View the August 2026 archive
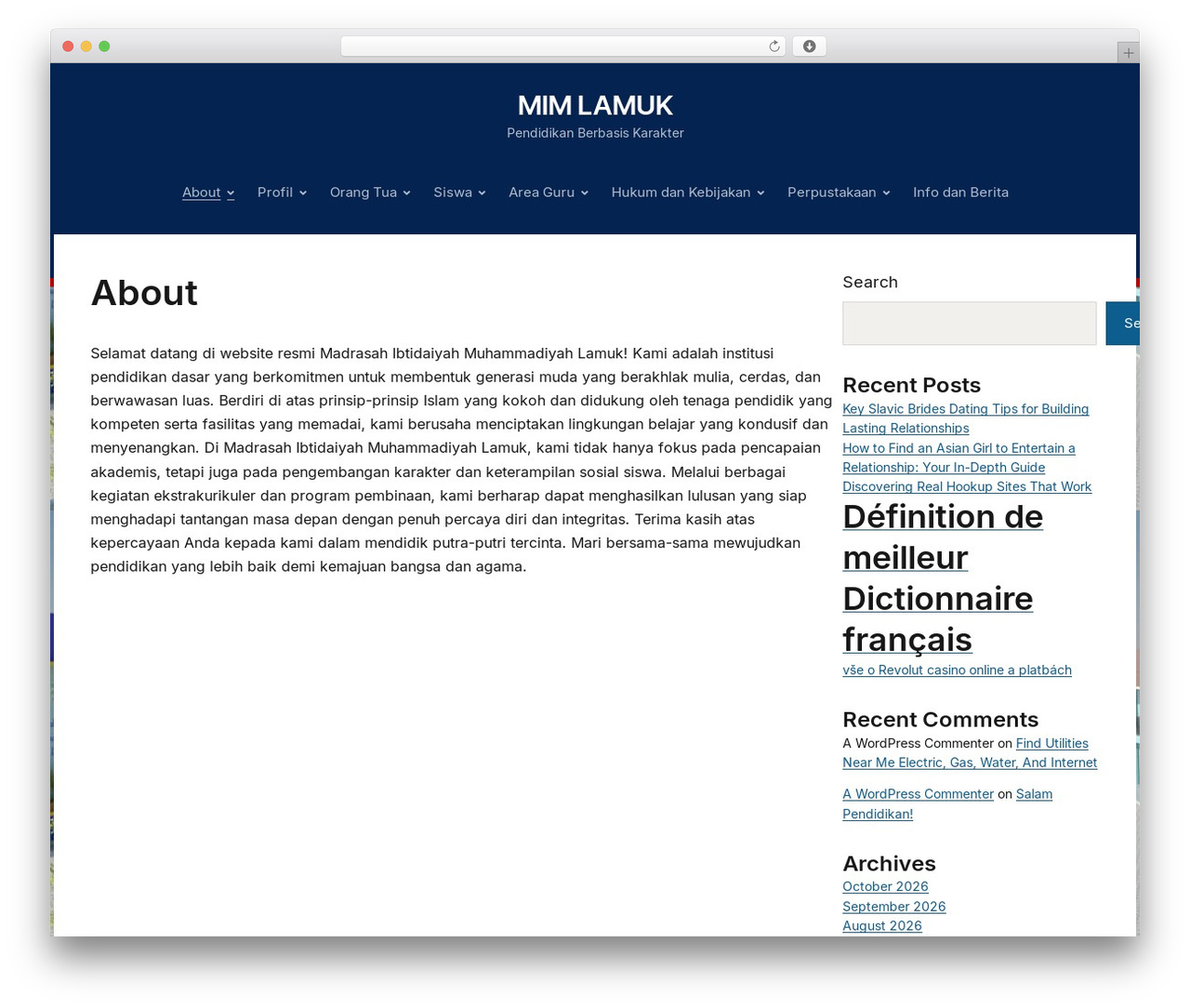The width and height of the screenshot is (1190, 1008). [x=882, y=926]
